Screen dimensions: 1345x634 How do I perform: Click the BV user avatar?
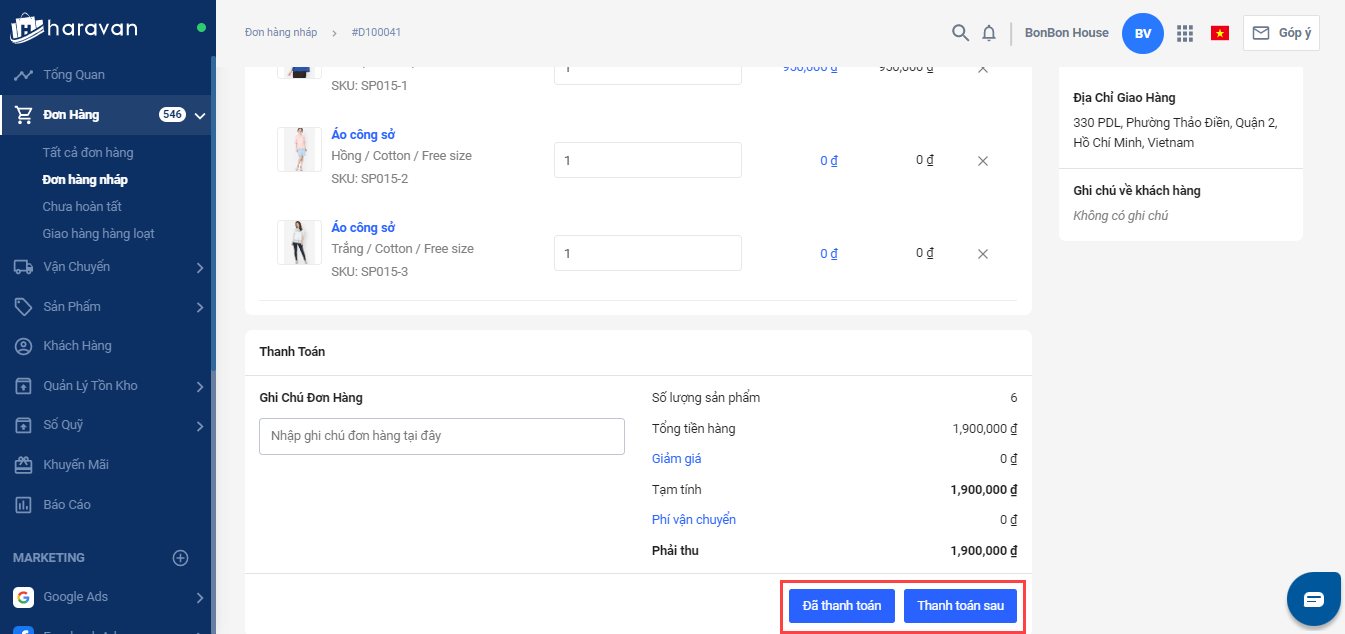click(1143, 33)
